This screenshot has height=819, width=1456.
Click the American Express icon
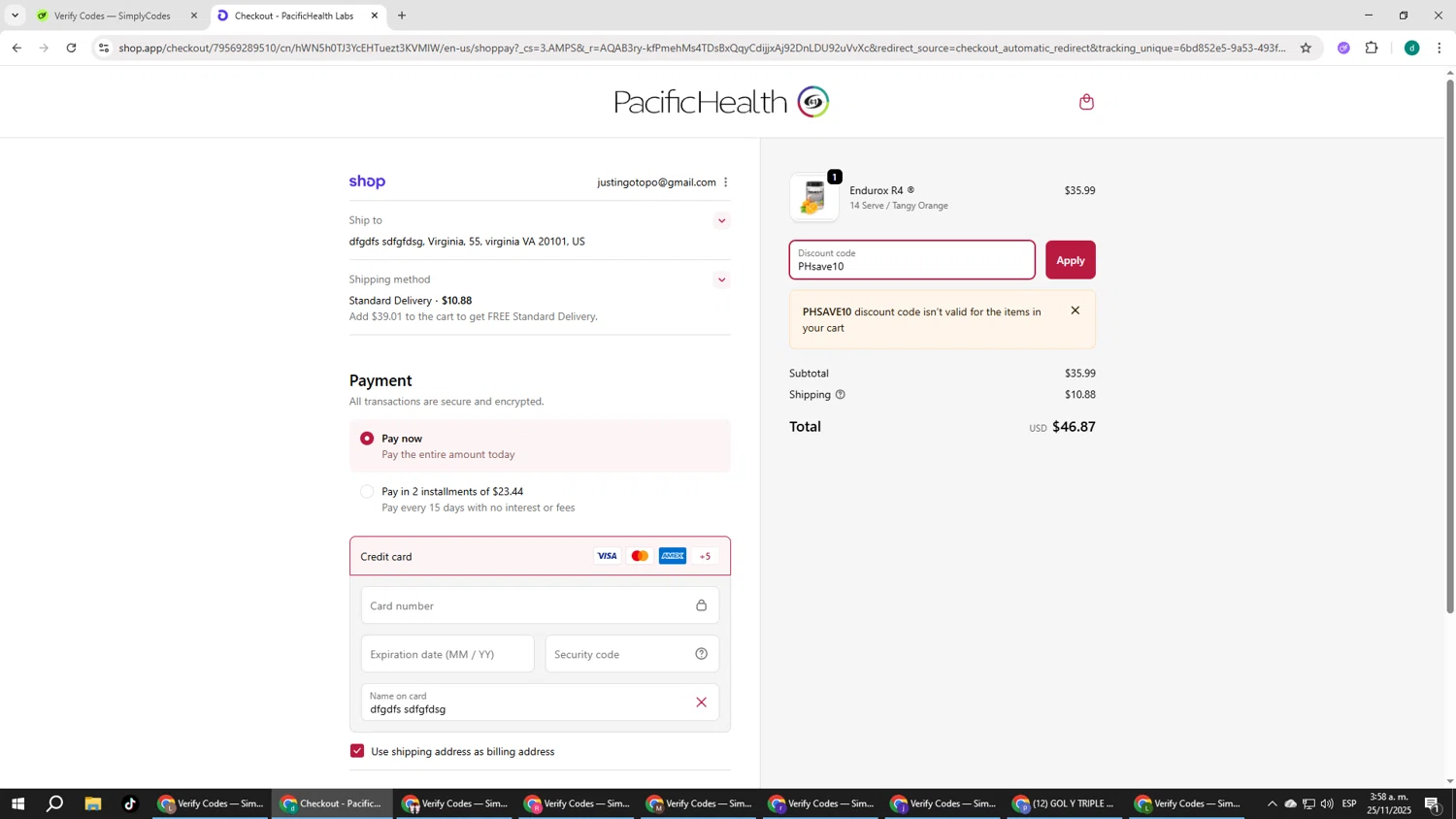673,556
